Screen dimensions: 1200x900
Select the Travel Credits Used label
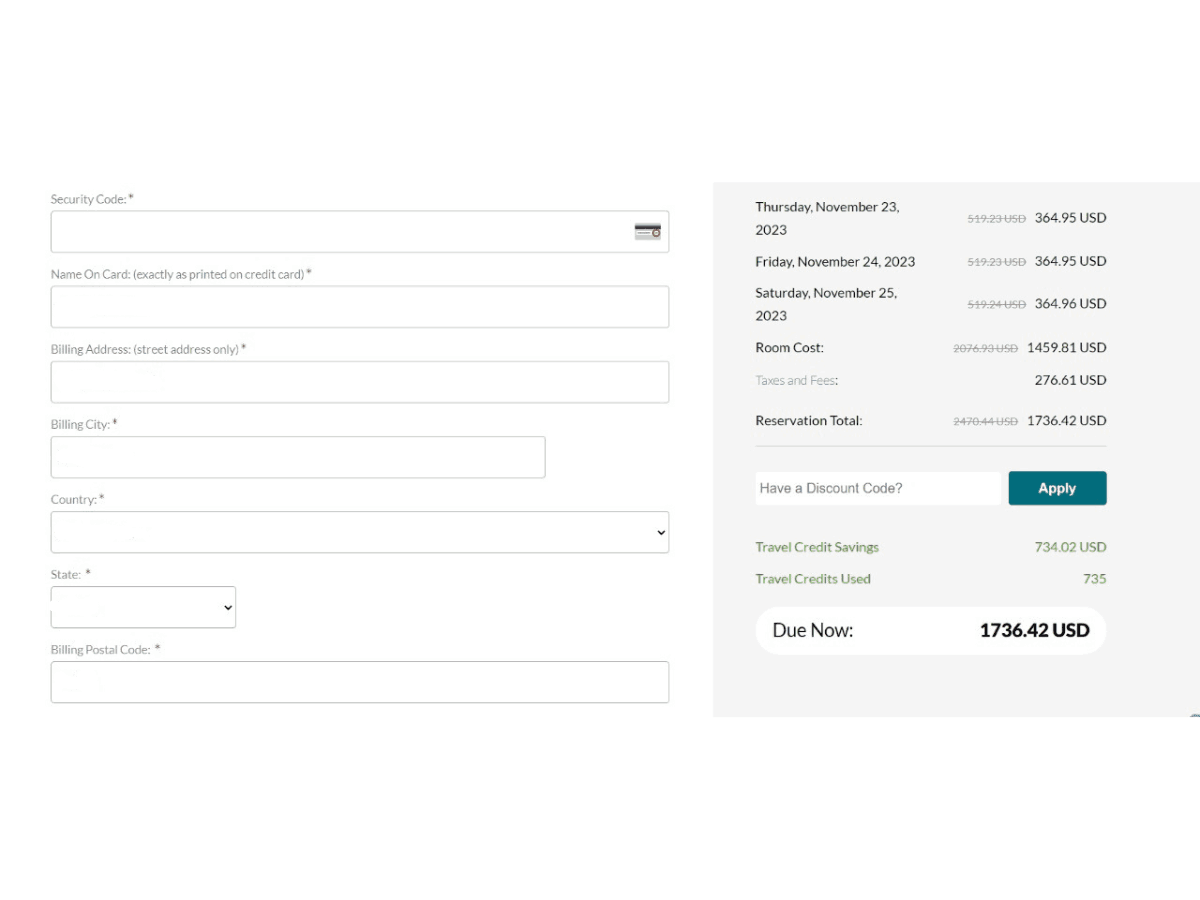[813, 579]
